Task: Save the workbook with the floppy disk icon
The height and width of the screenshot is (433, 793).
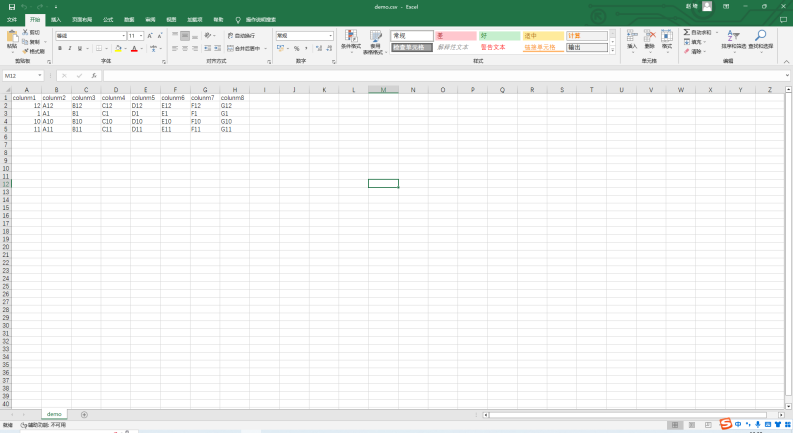Action: [12, 7]
